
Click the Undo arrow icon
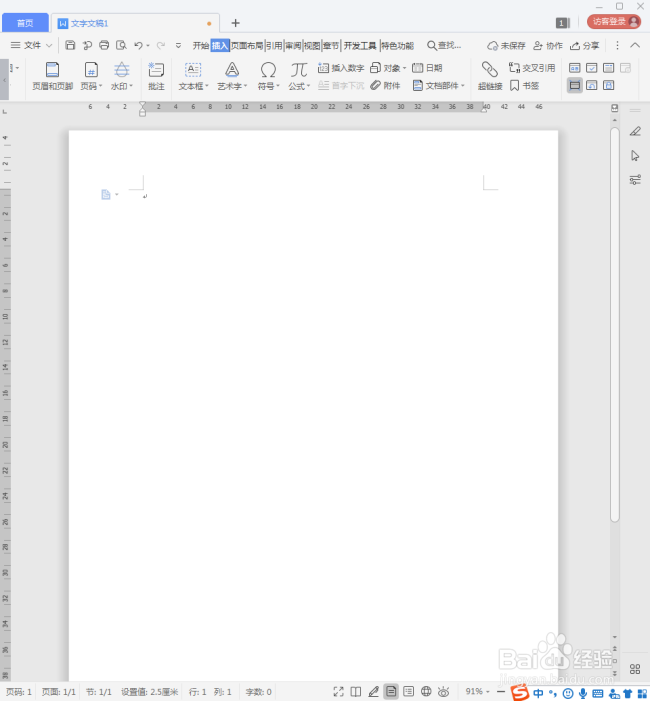[138, 45]
